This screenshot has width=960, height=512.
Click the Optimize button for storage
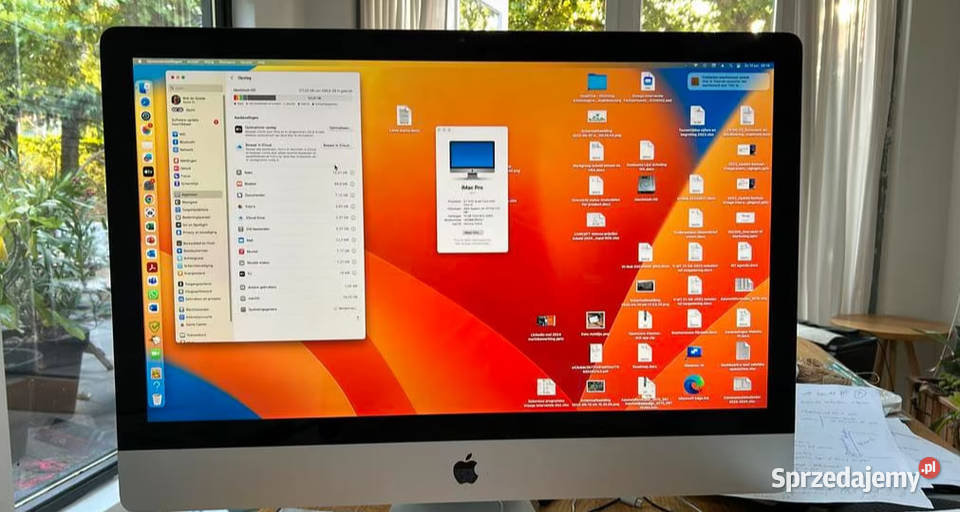point(339,128)
